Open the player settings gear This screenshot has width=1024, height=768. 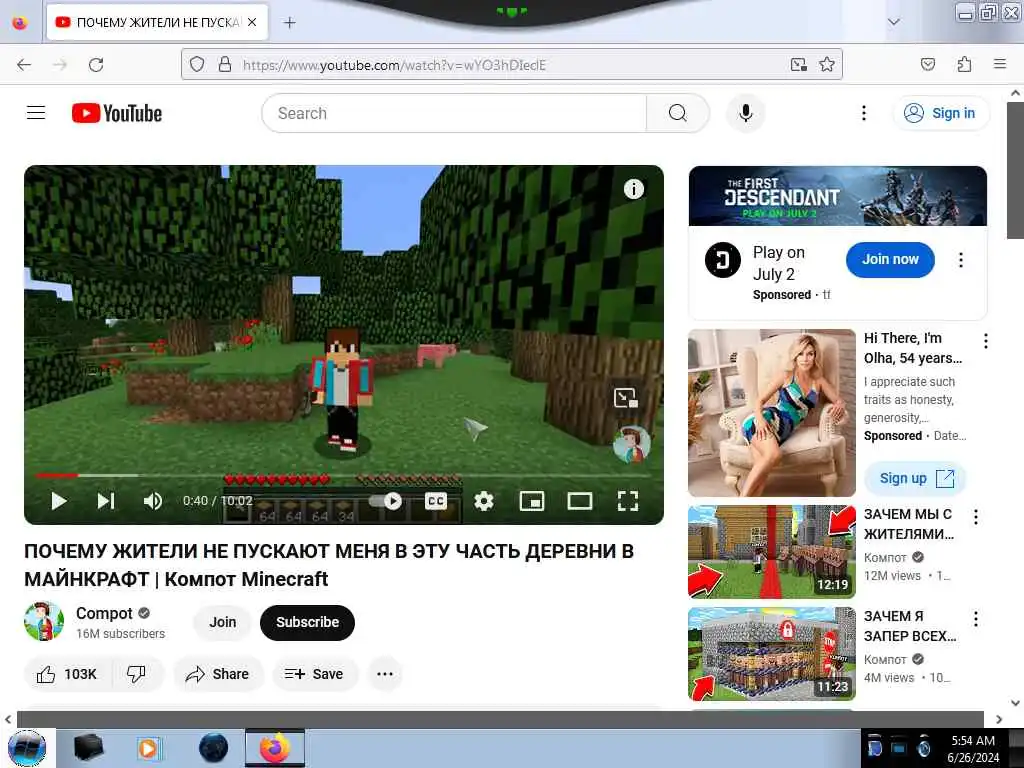(x=484, y=501)
